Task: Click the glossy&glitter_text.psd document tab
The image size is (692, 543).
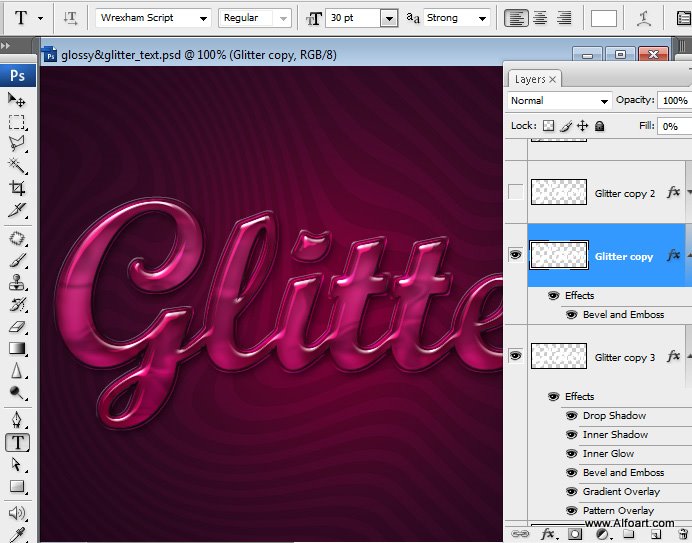Action: (190, 55)
